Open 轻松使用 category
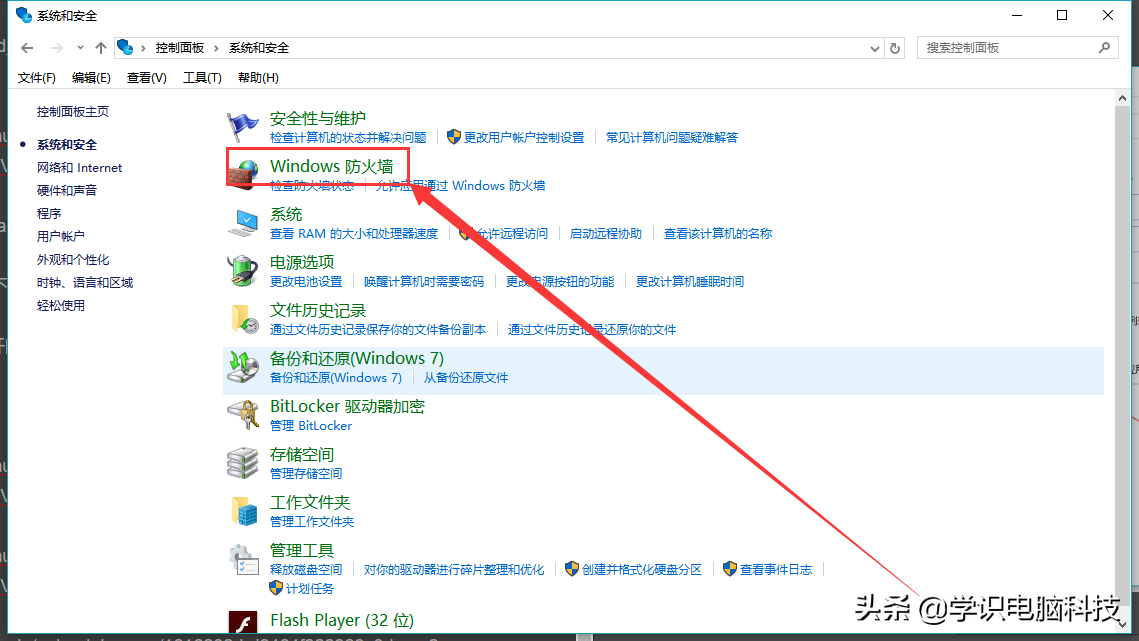The height and width of the screenshot is (641, 1139). coord(60,305)
